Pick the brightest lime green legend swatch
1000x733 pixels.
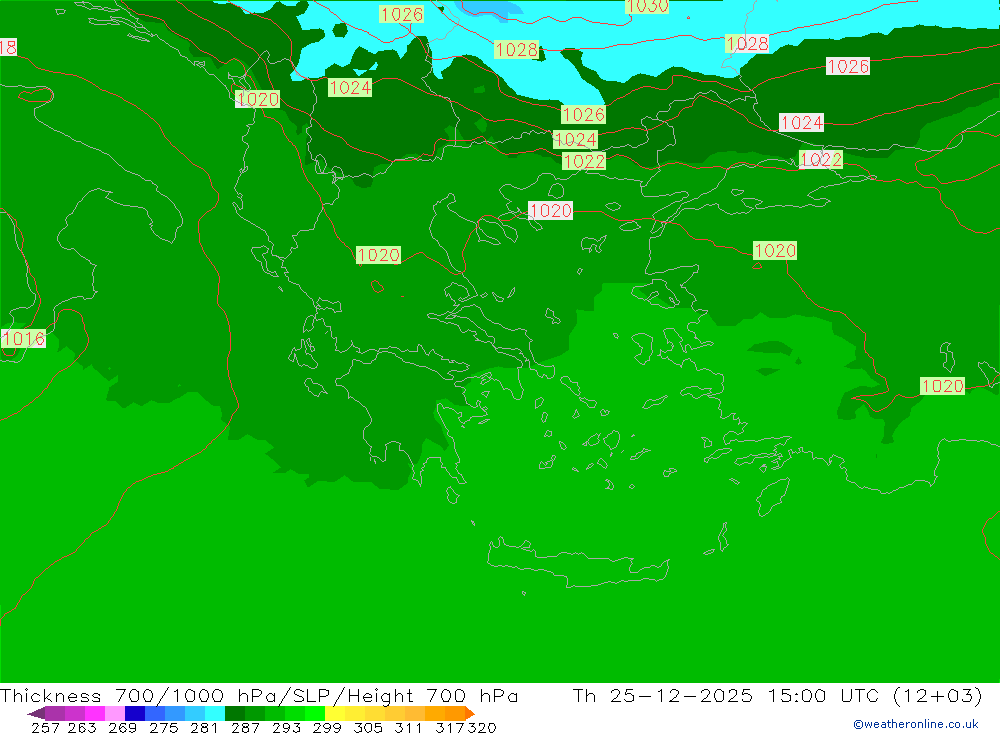(315, 713)
